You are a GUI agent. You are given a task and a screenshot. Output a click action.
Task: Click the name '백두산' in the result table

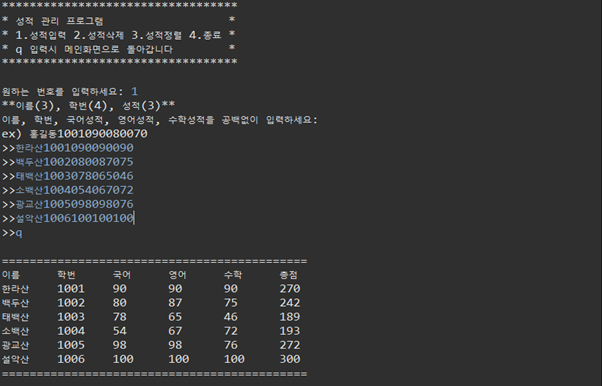coord(15,303)
